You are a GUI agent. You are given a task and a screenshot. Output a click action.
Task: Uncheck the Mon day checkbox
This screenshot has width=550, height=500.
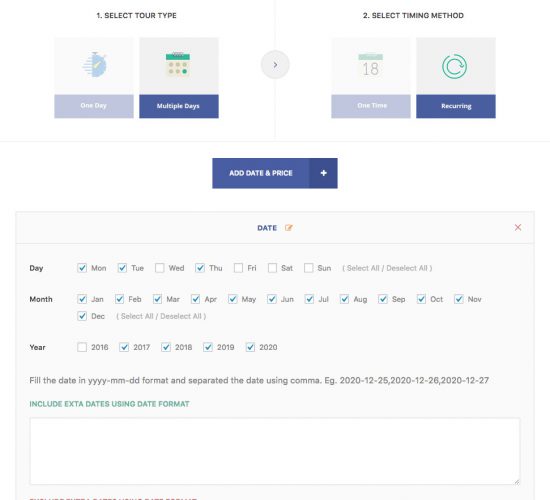(x=82, y=268)
